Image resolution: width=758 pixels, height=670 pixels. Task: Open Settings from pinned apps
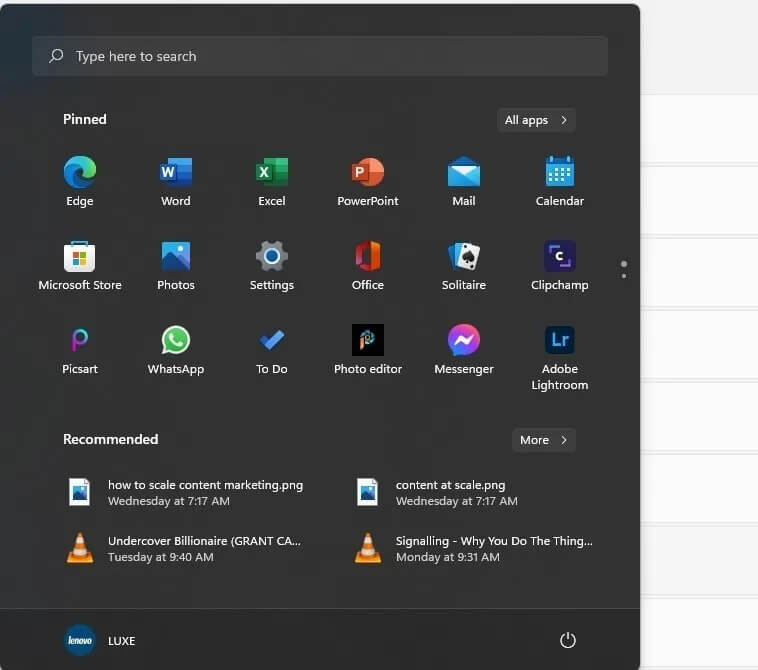pyautogui.click(x=272, y=265)
